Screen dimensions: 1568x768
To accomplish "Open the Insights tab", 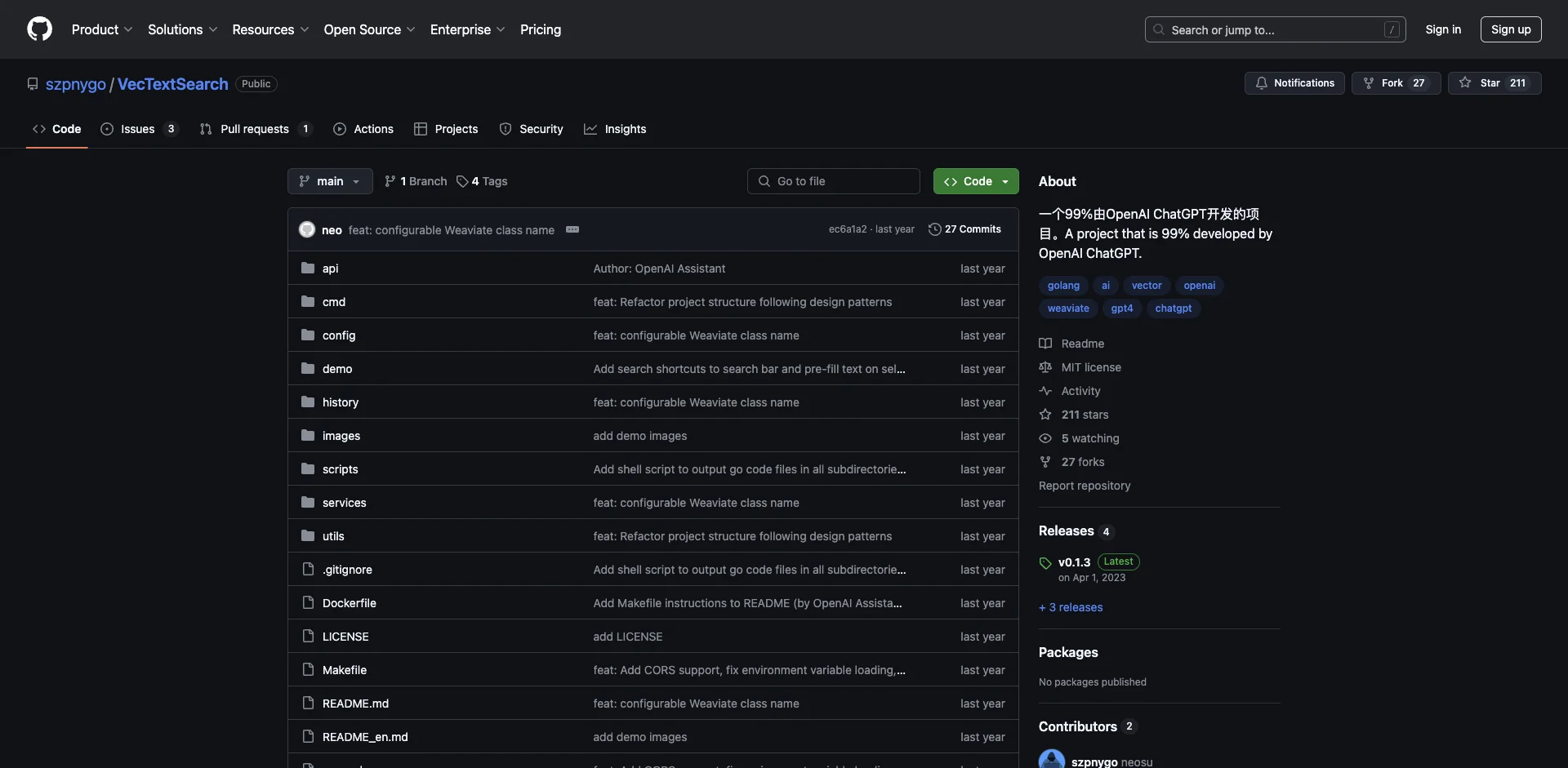I will tap(615, 129).
